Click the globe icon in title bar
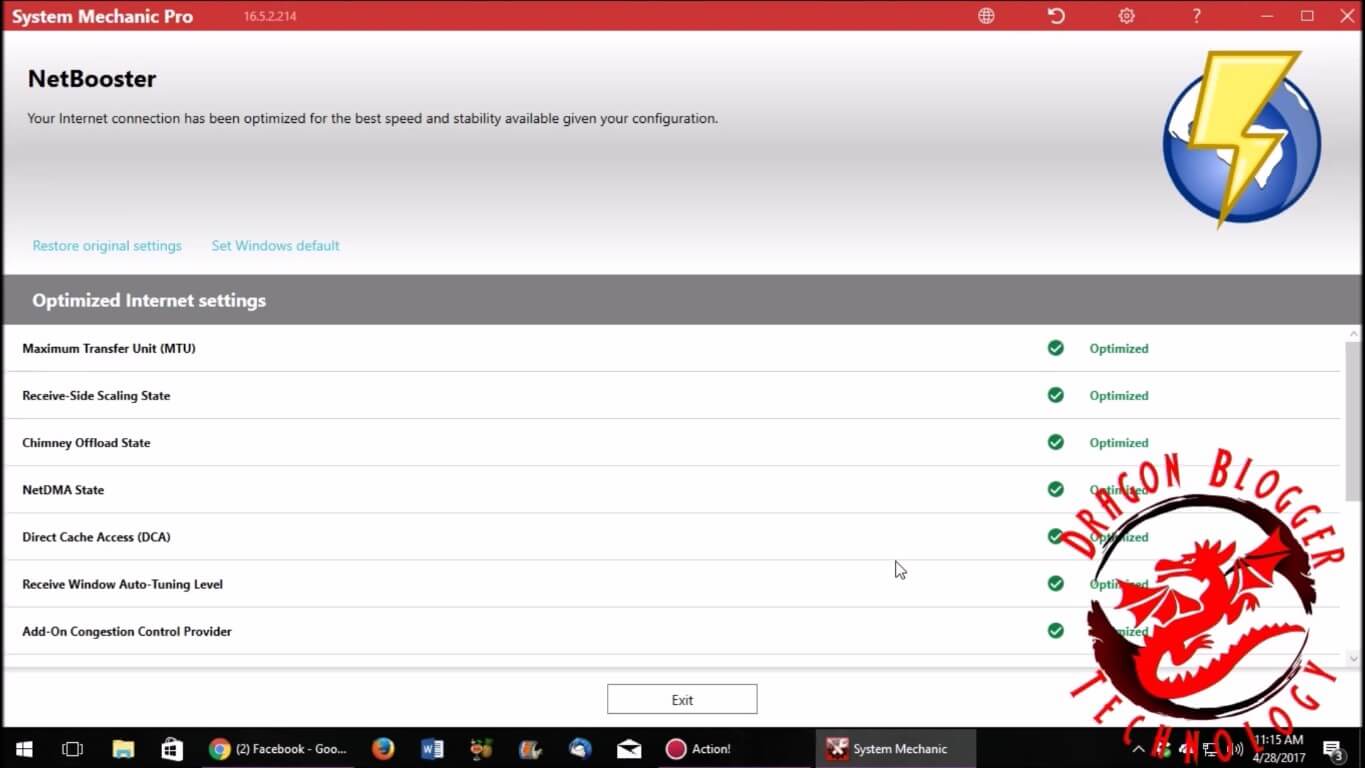This screenshot has height=768, width=1365. (986, 16)
